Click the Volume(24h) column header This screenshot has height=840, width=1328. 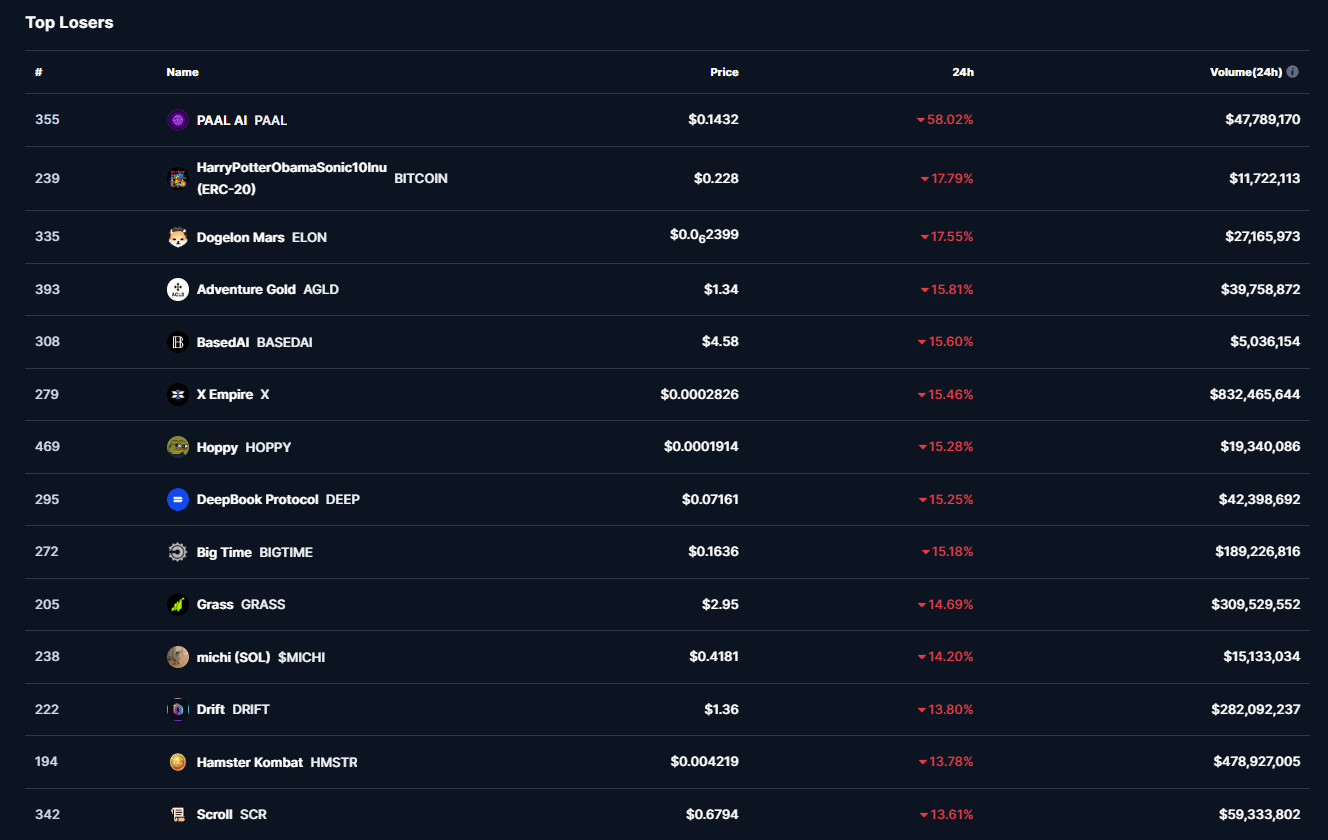point(1245,72)
